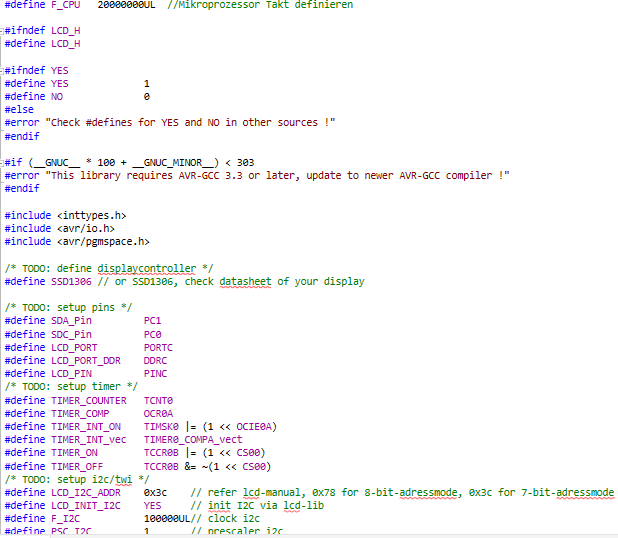Click the PC0 value
The width and height of the screenshot is (618, 538).
pyautogui.click(x=153, y=335)
